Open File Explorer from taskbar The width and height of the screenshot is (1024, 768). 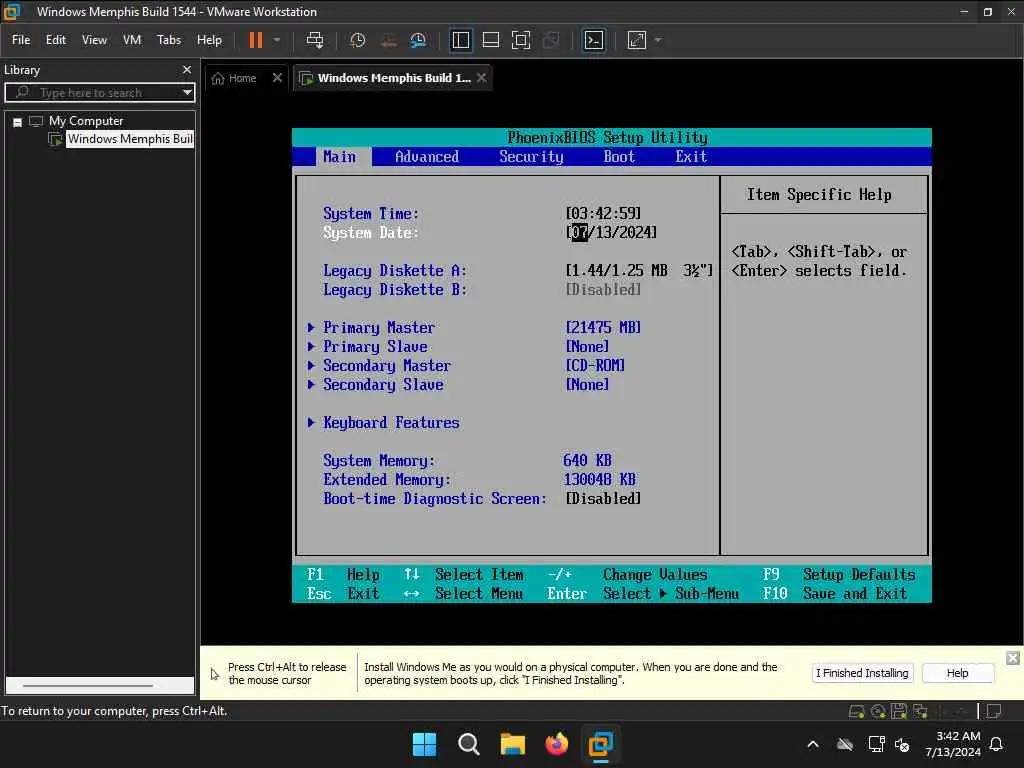coord(513,744)
